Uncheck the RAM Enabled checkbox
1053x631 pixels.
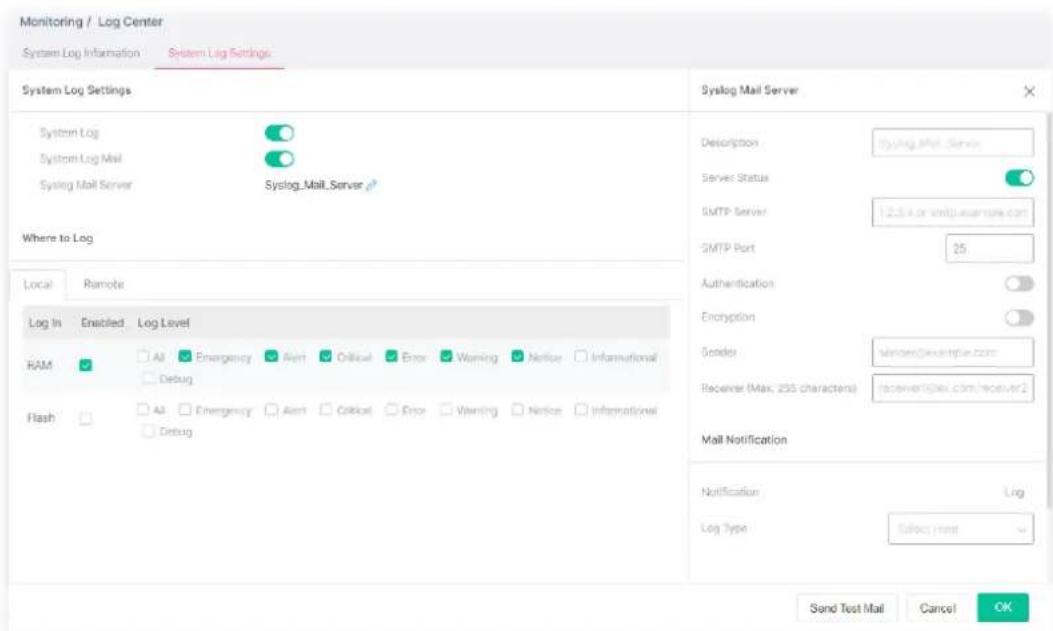pyautogui.click(x=85, y=365)
